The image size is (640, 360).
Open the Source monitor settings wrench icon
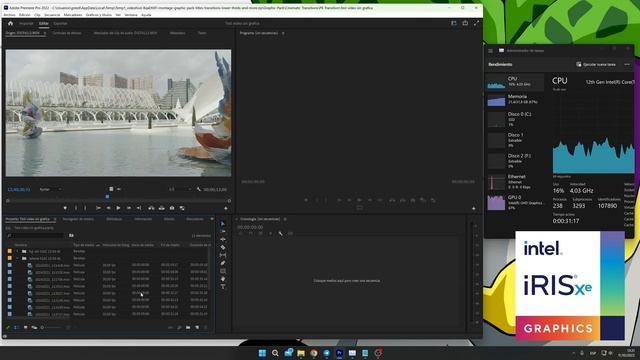[199, 189]
